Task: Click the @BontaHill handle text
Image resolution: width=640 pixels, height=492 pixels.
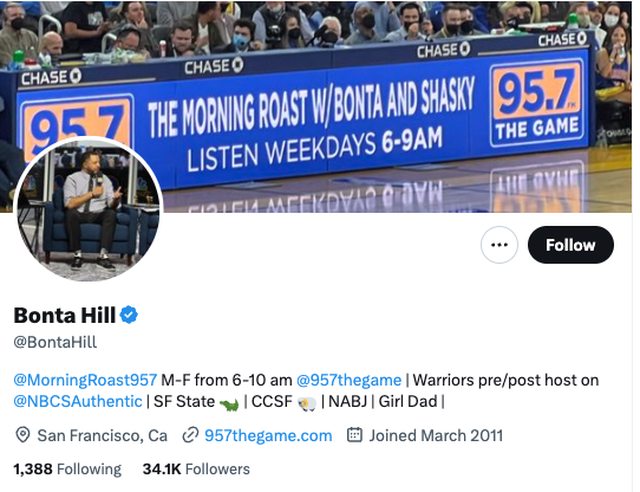Action: point(55,342)
